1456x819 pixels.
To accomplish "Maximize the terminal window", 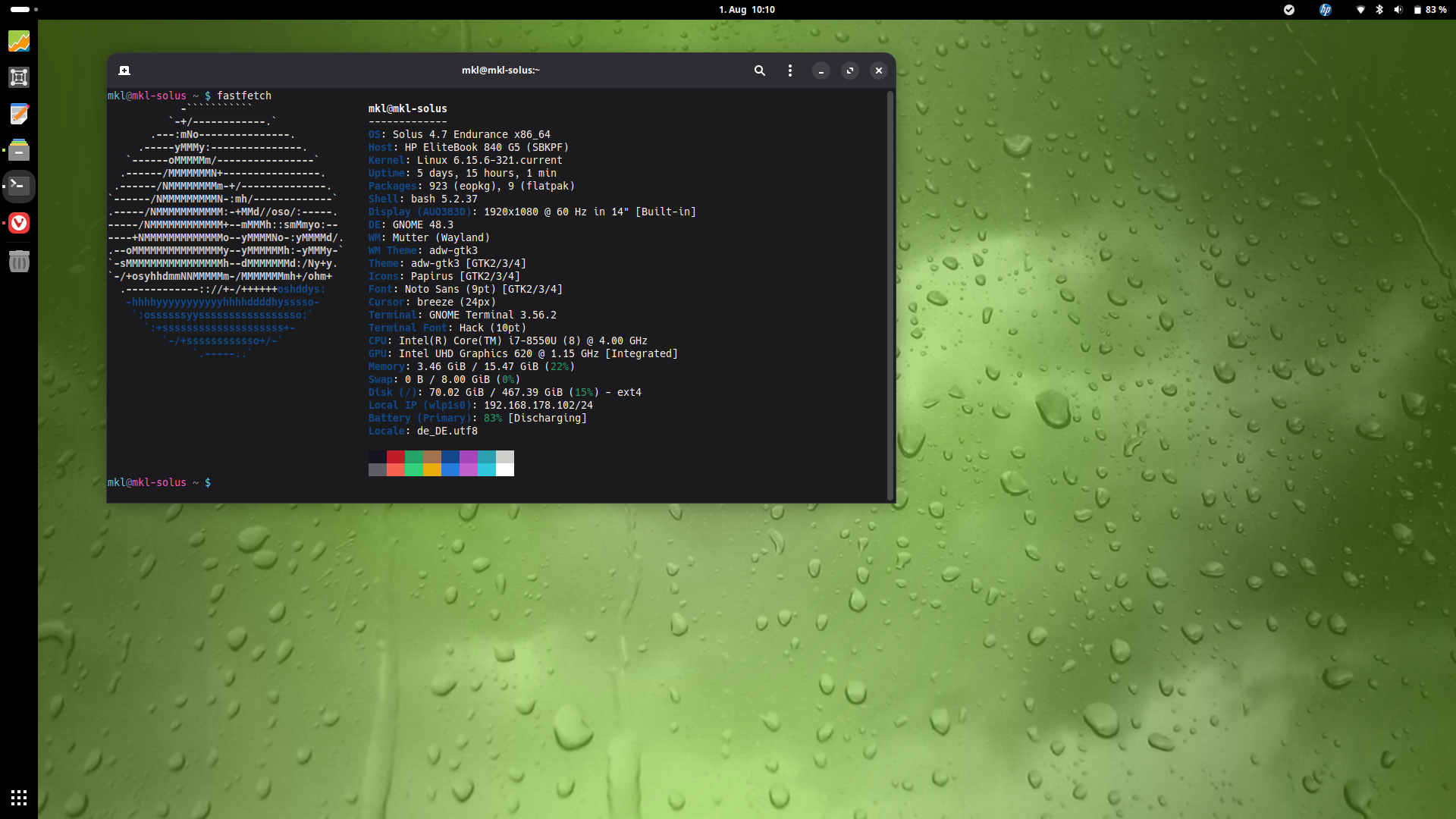I will click(x=850, y=71).
